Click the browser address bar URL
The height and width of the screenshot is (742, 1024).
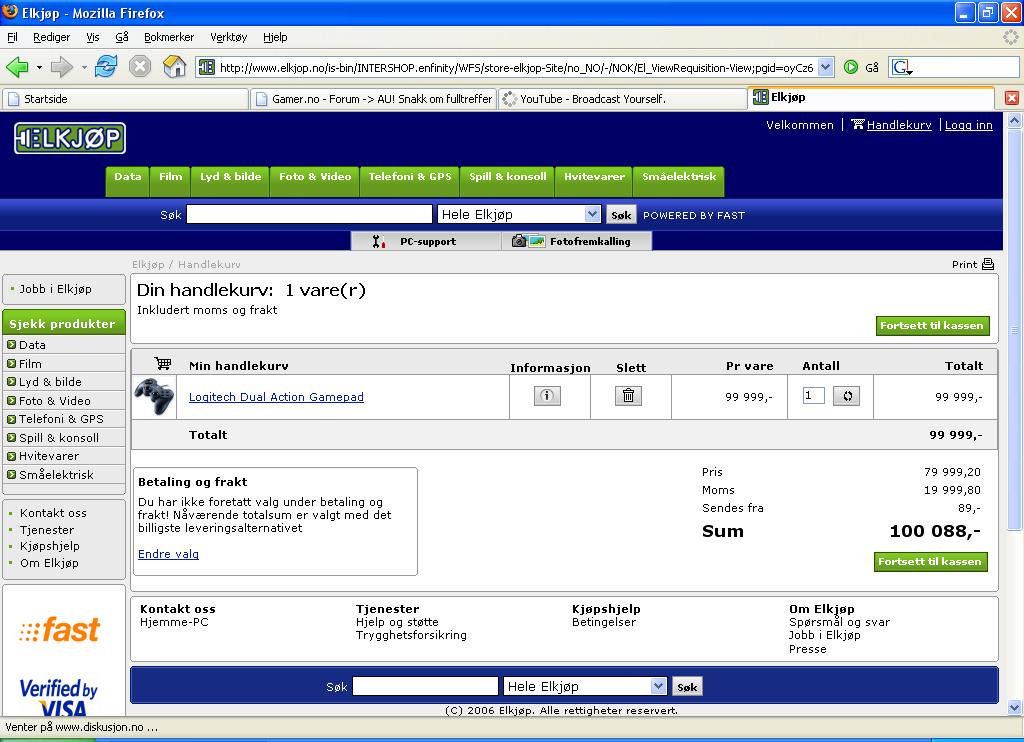[x=516, y=67]
